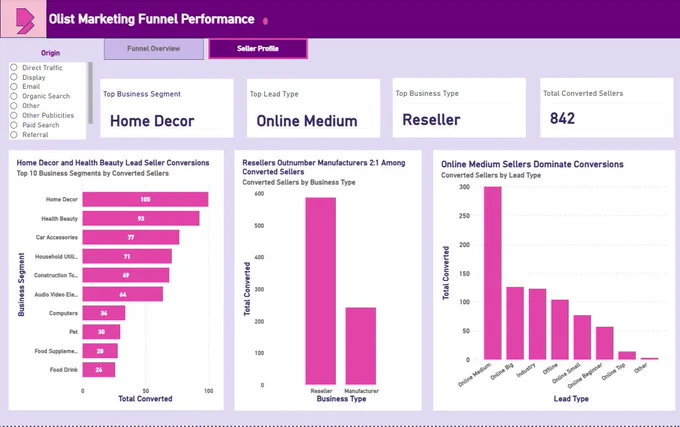Click the pink dot next to the title
680x427 pixels.
[x=265, y=20]
